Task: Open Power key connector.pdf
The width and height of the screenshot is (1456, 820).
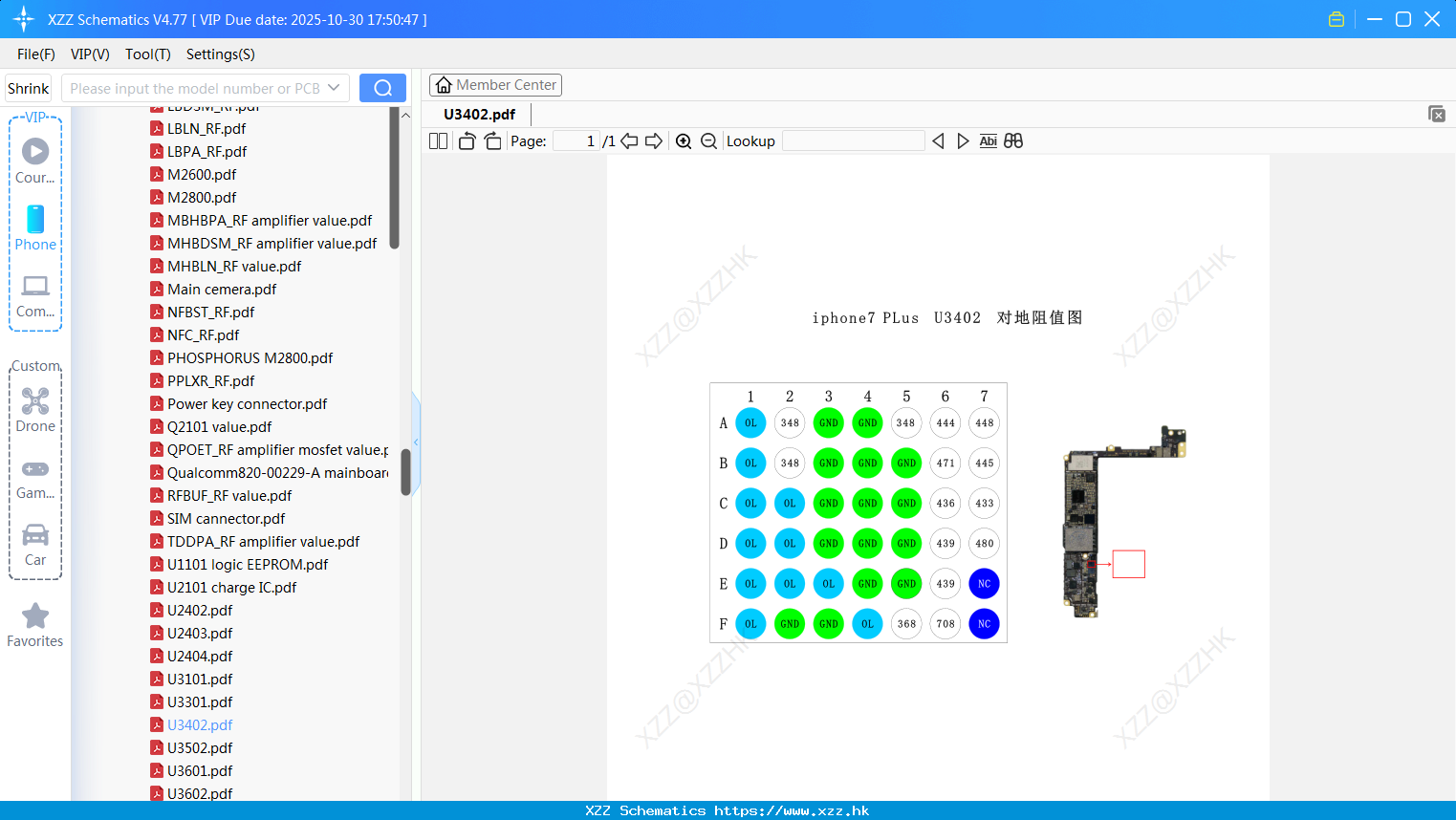Action: pos(239,403)
